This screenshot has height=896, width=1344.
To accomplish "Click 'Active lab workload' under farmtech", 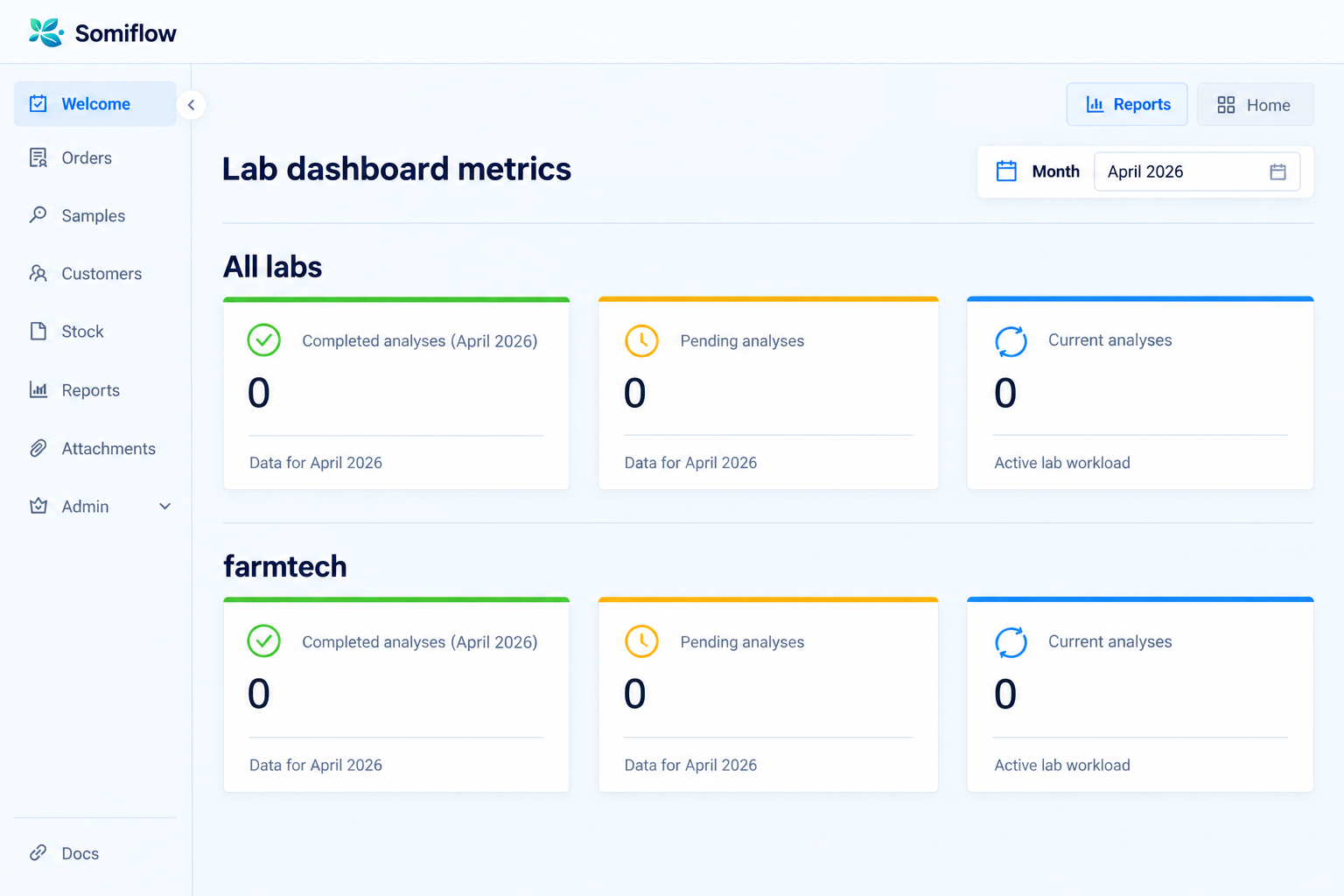I will 1062,765.
